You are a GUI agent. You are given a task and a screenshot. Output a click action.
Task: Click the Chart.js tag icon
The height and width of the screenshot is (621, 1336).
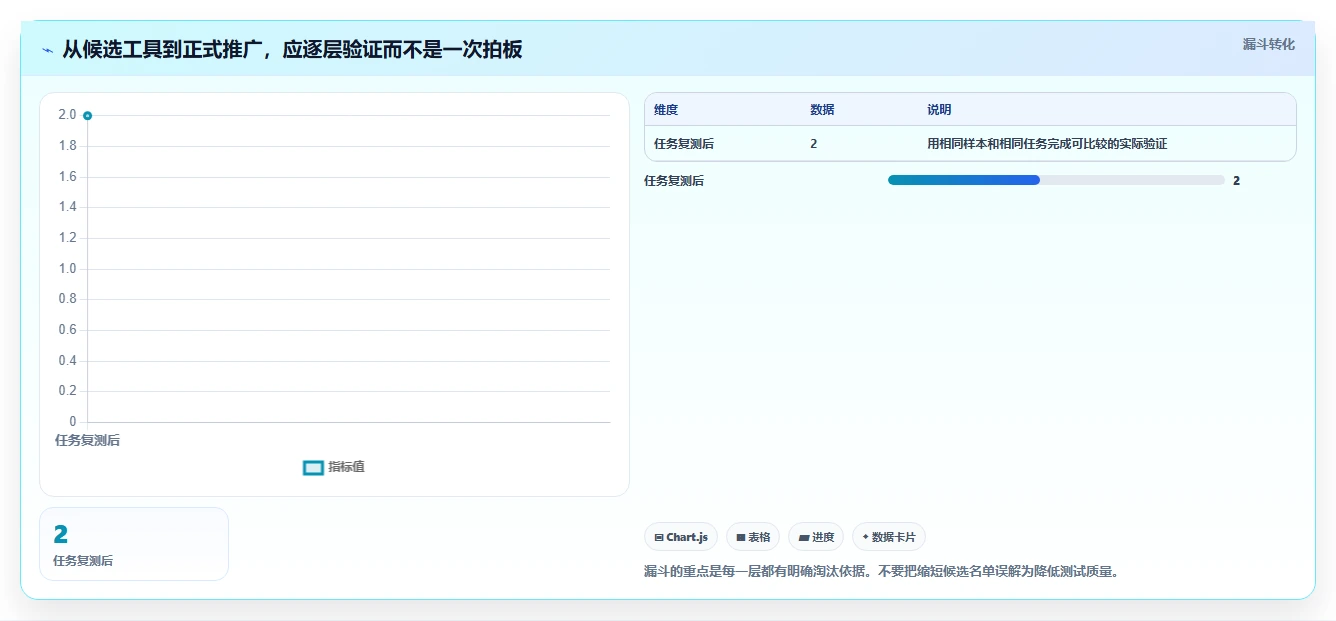[x=659, y=538]
